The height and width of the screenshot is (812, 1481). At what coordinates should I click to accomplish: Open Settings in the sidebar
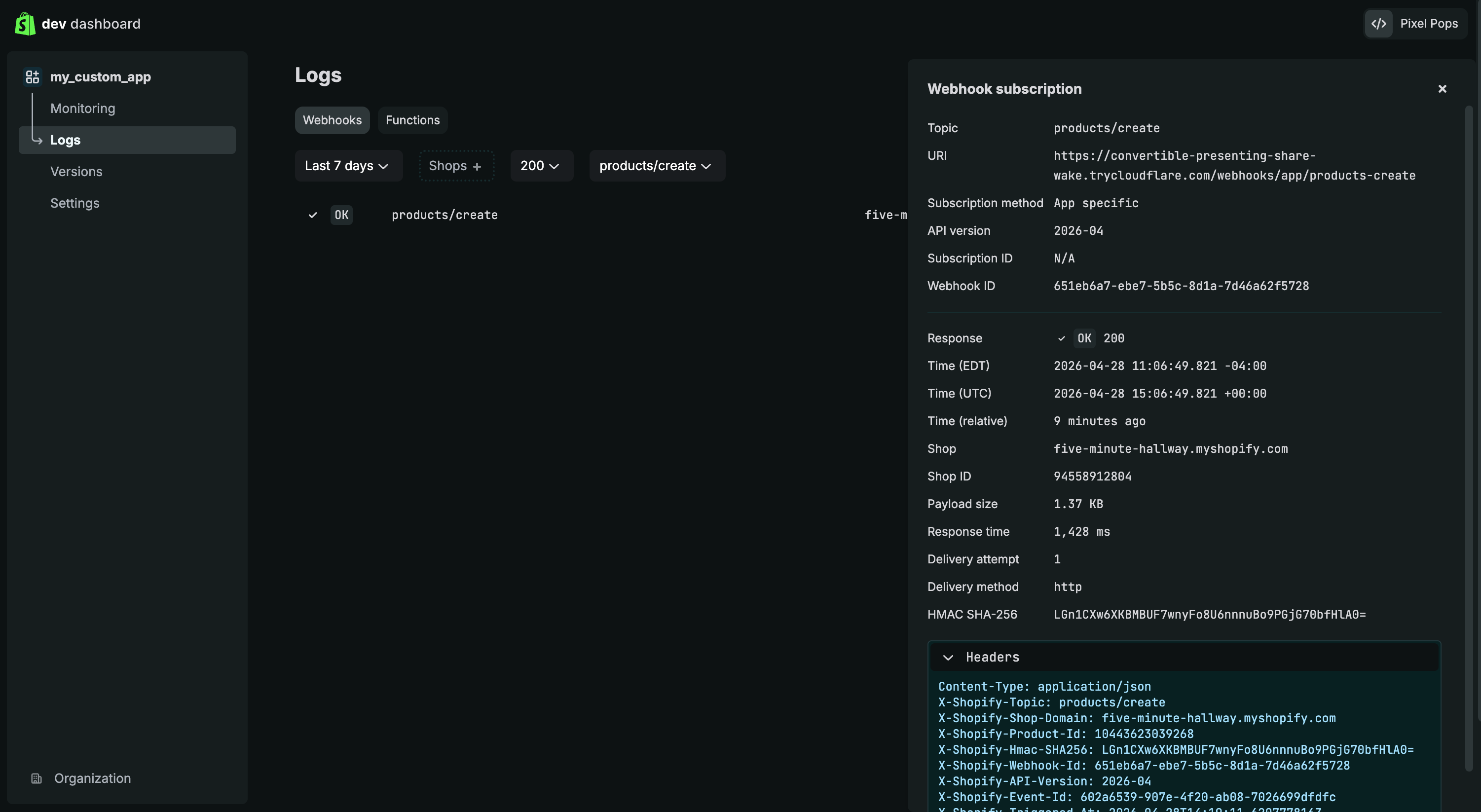(x=74, y=203)
